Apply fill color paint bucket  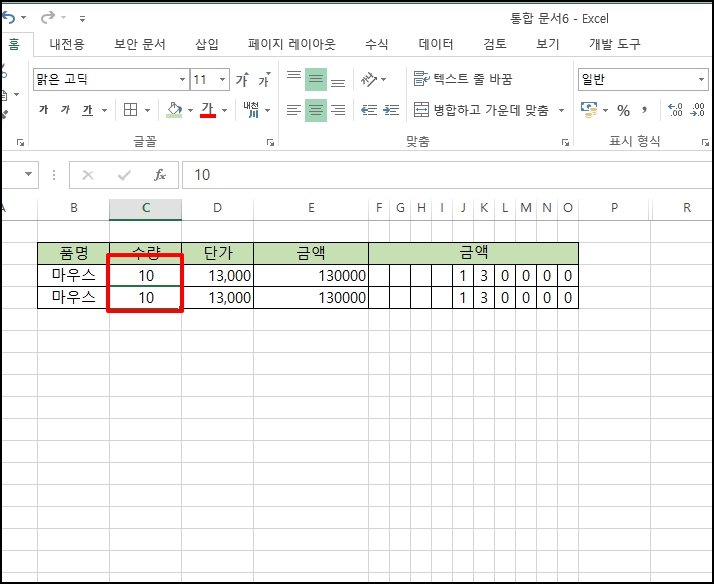point(174,110)
